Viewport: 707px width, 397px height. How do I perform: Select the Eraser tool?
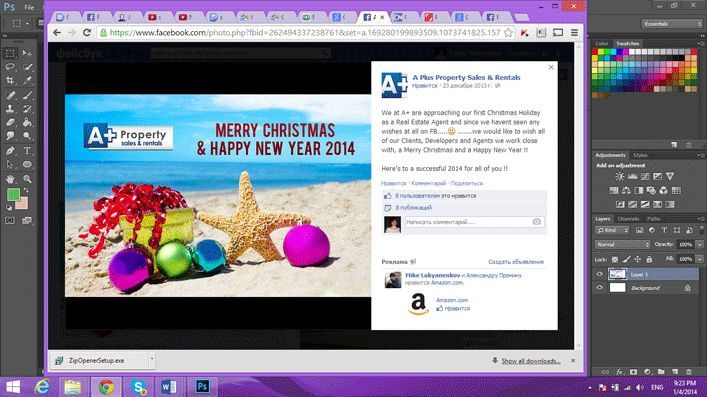point(10,122)
